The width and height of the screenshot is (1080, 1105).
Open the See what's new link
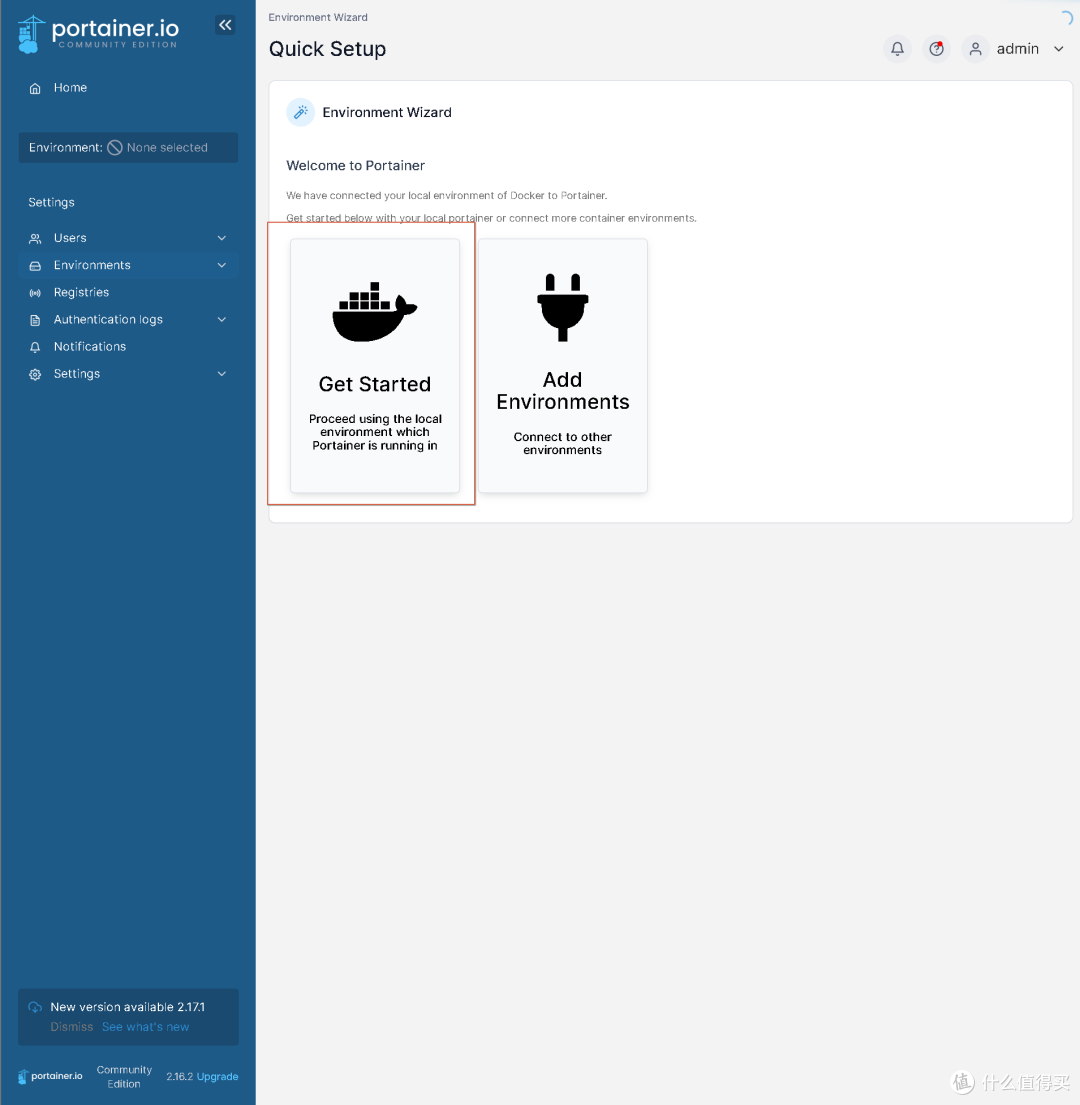(145, 1027)
